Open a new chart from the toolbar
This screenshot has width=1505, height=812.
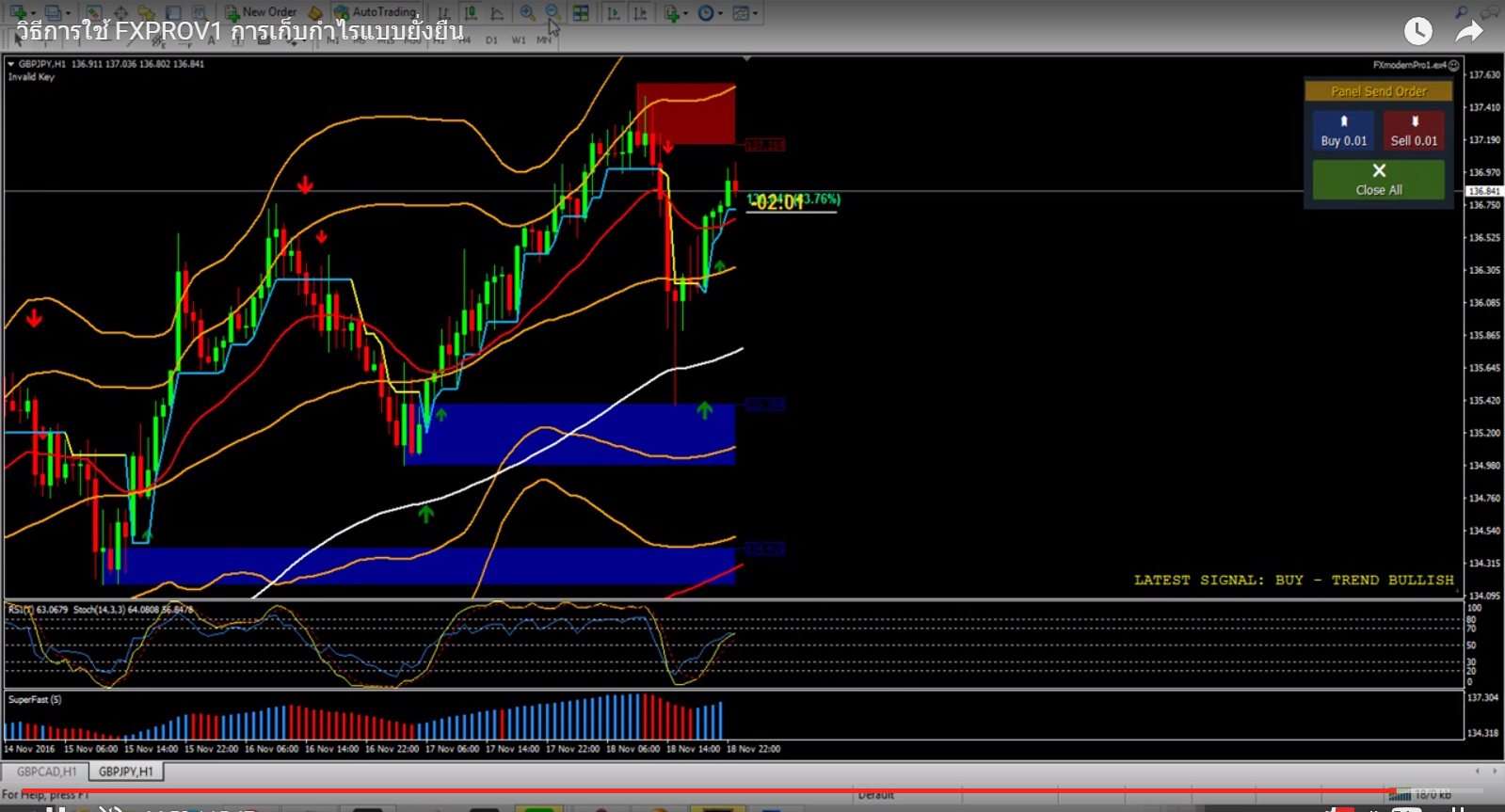click(x=18, y=12)
